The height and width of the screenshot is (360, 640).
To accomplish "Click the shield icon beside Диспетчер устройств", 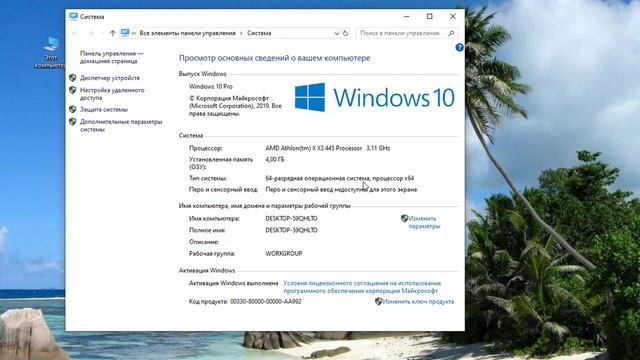I will coord(73,78).
